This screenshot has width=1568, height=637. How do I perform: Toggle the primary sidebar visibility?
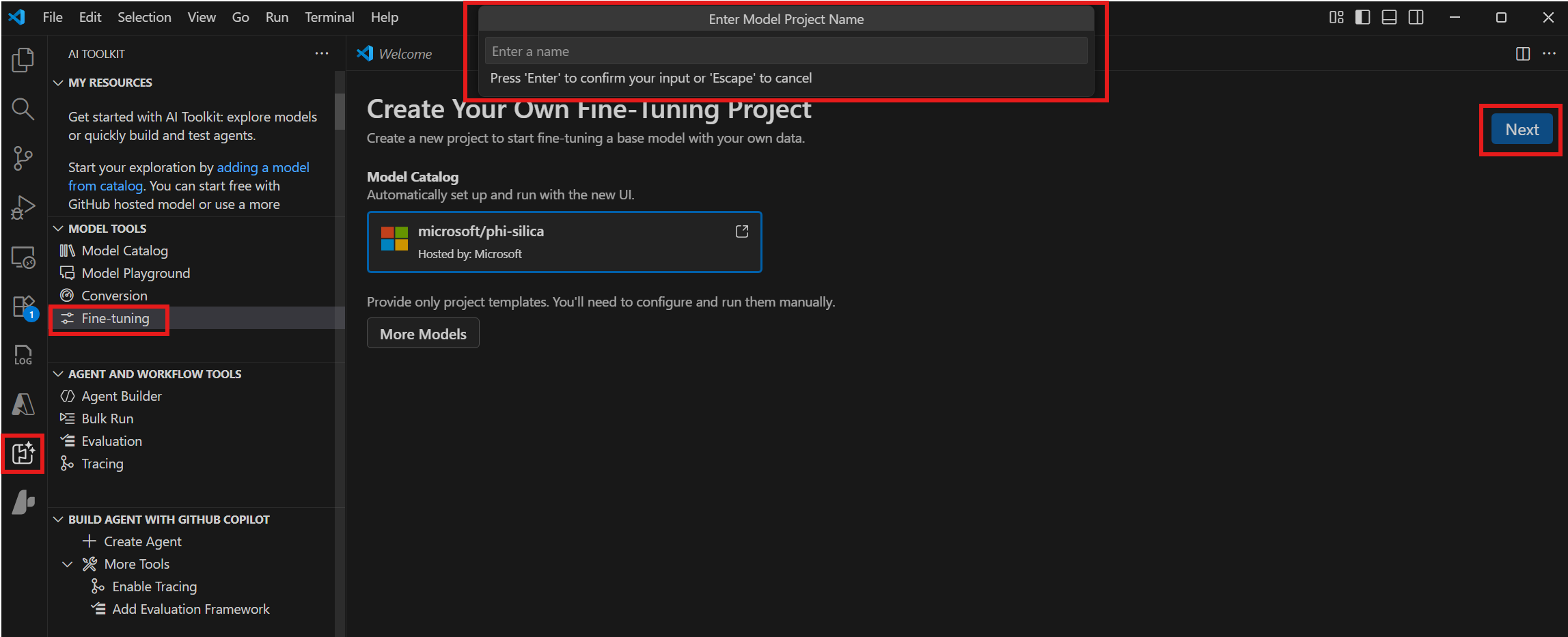(x=1362, y=17)
